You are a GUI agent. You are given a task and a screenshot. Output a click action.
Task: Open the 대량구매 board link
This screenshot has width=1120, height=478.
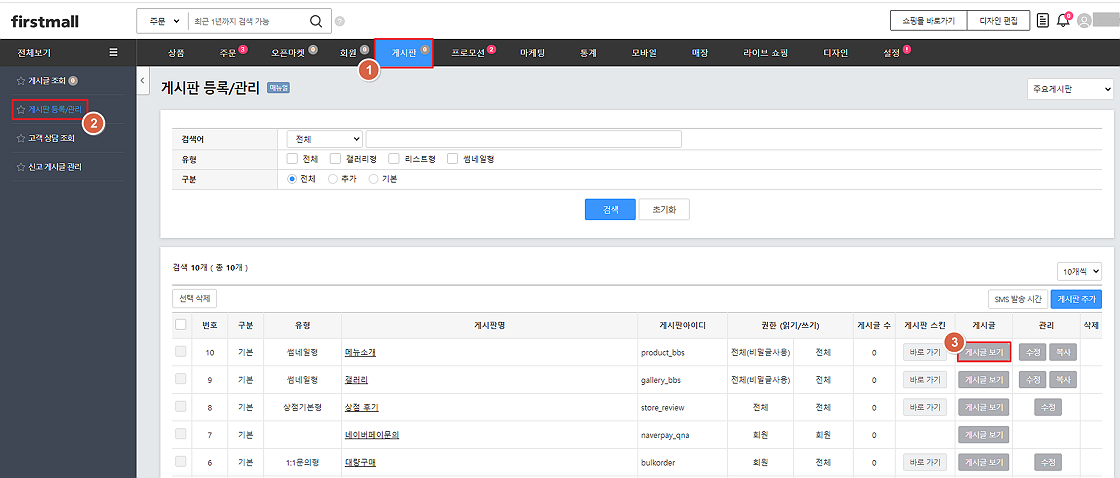coord(360,462)
